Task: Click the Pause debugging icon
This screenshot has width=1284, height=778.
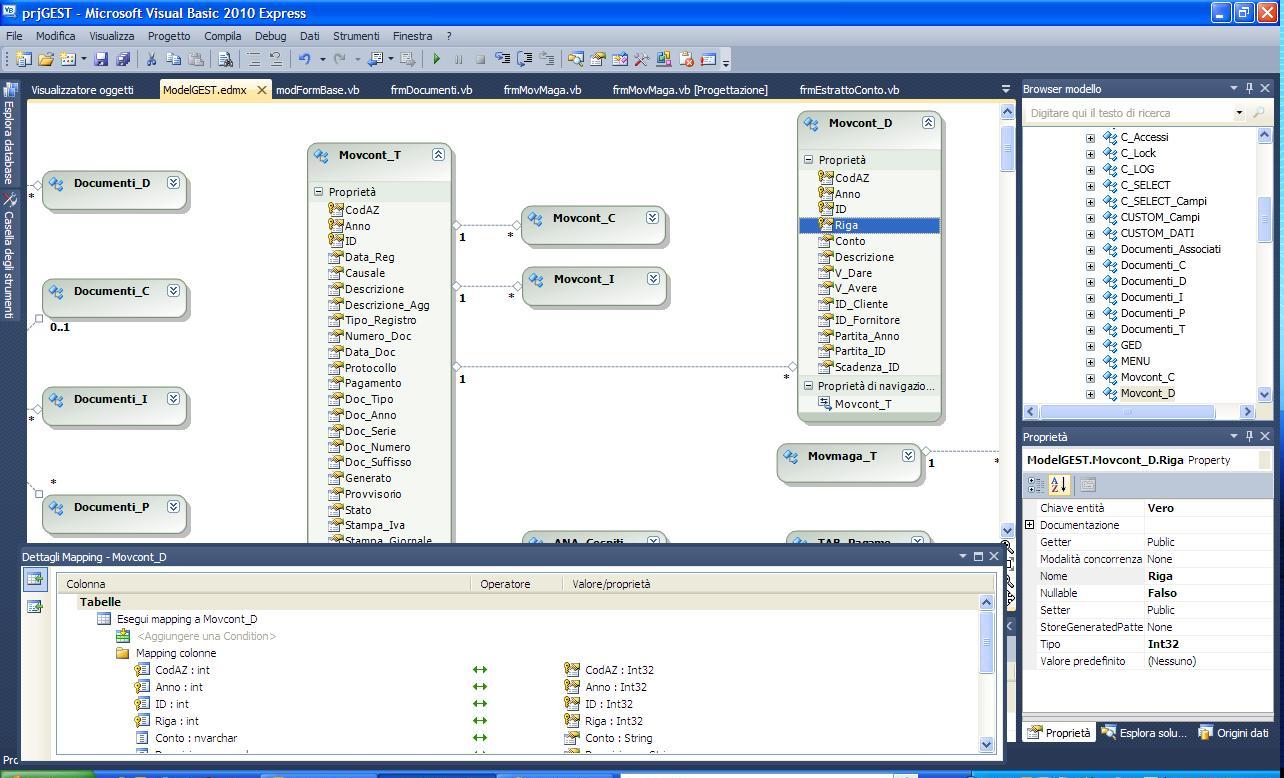Action: tap(458, 60)
